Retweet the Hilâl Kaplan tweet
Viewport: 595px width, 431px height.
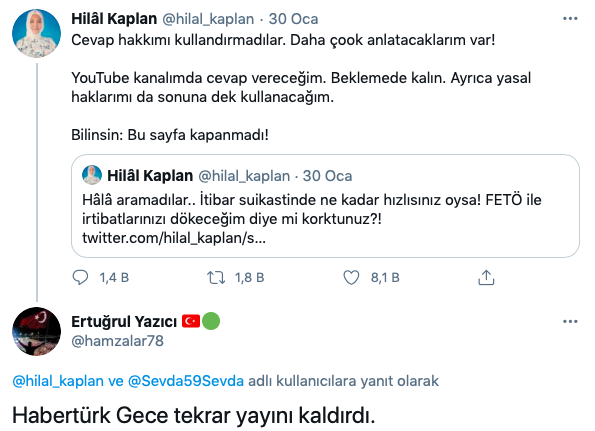pos(216,277)
